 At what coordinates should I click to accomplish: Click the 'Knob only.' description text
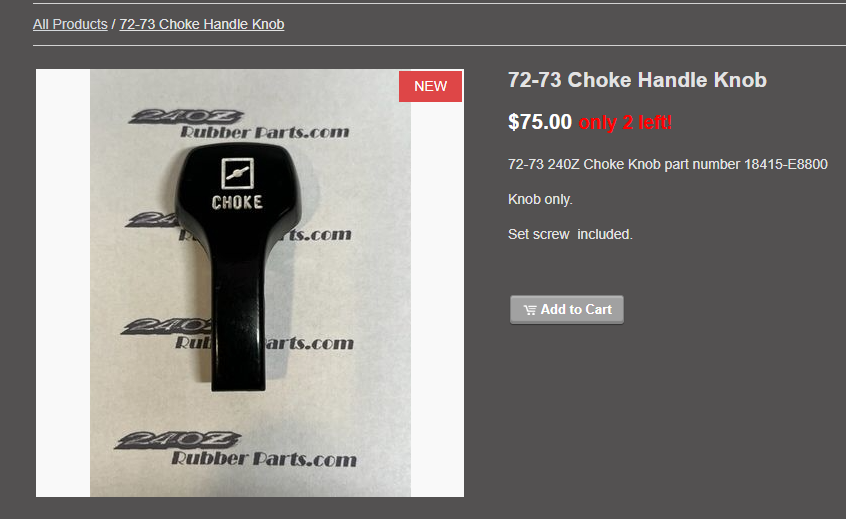tap(540, 199)
